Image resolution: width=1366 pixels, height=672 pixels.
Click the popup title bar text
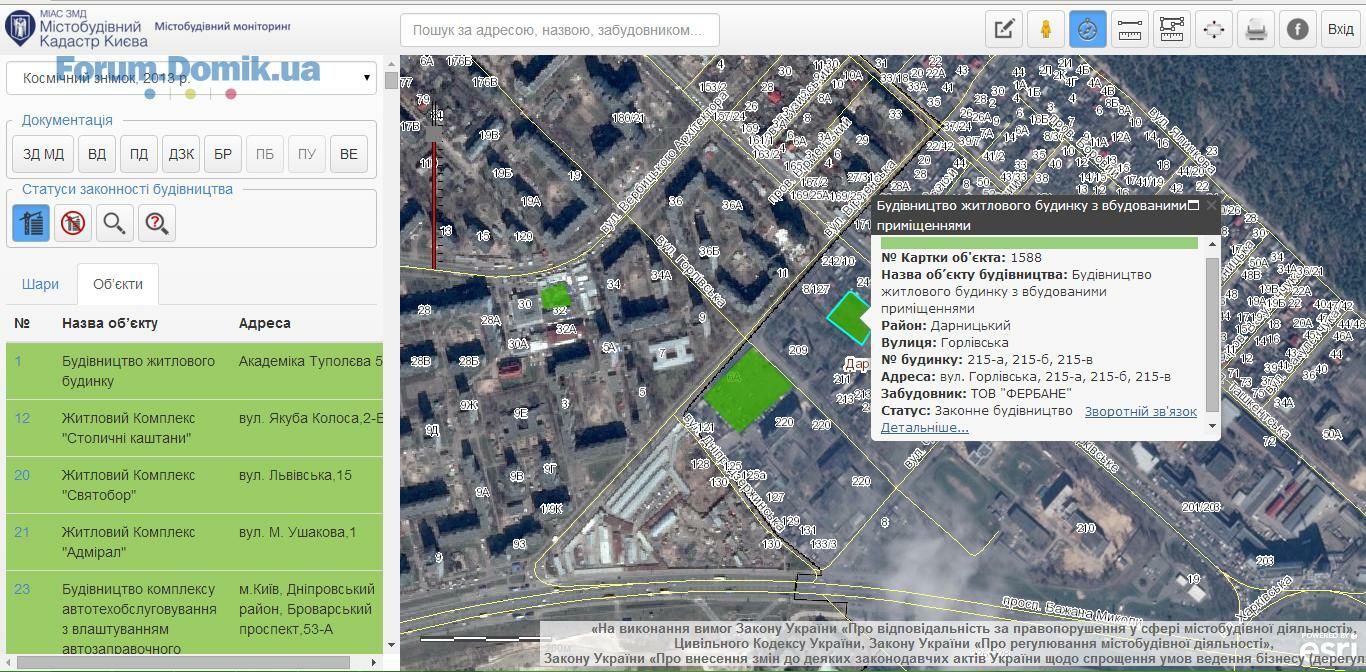point(1030,215)
